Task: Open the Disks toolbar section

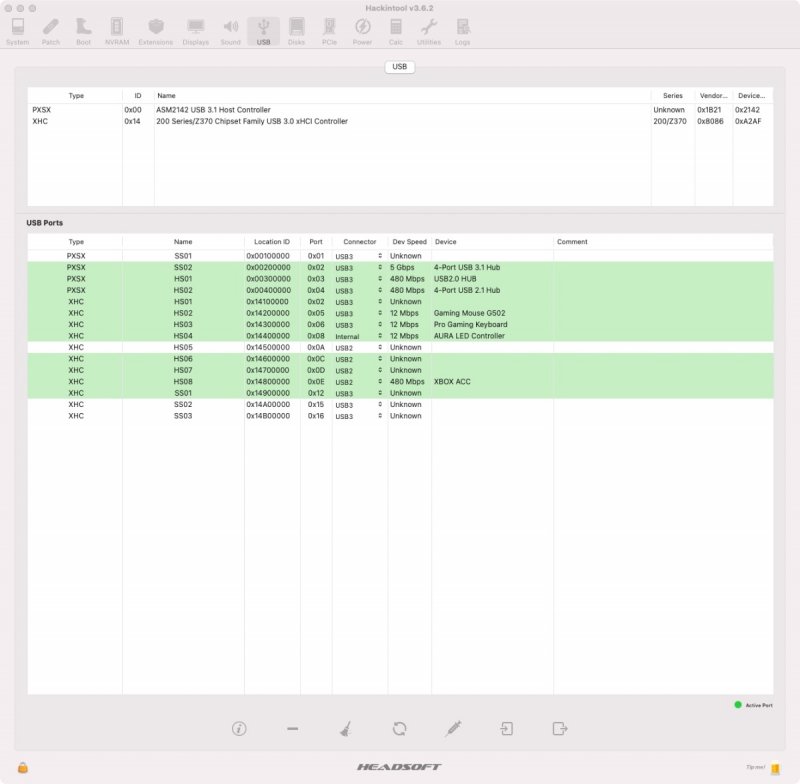Action: click(296, 32)
